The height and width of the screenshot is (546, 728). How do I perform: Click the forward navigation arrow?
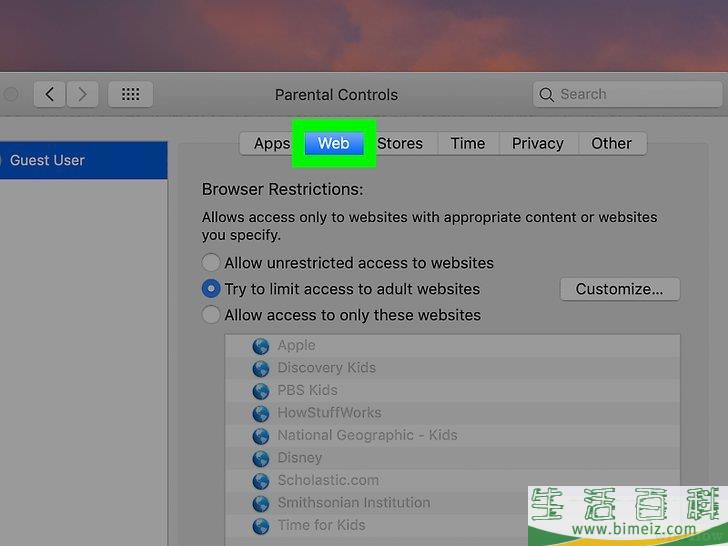82,95
